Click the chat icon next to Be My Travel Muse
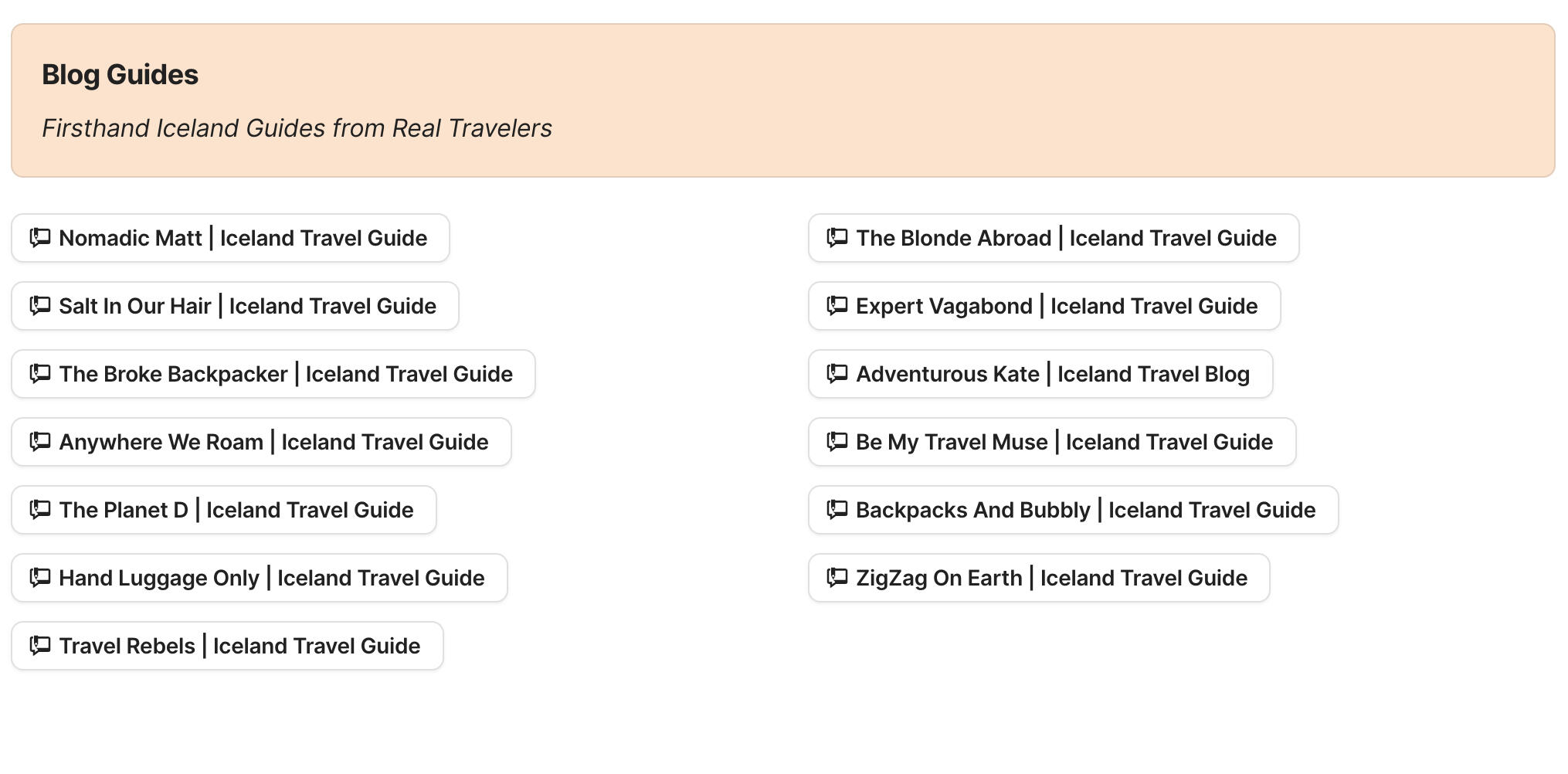Image resolution: width=1568 pixels, height=774 pixels. (x=836, y=442)
